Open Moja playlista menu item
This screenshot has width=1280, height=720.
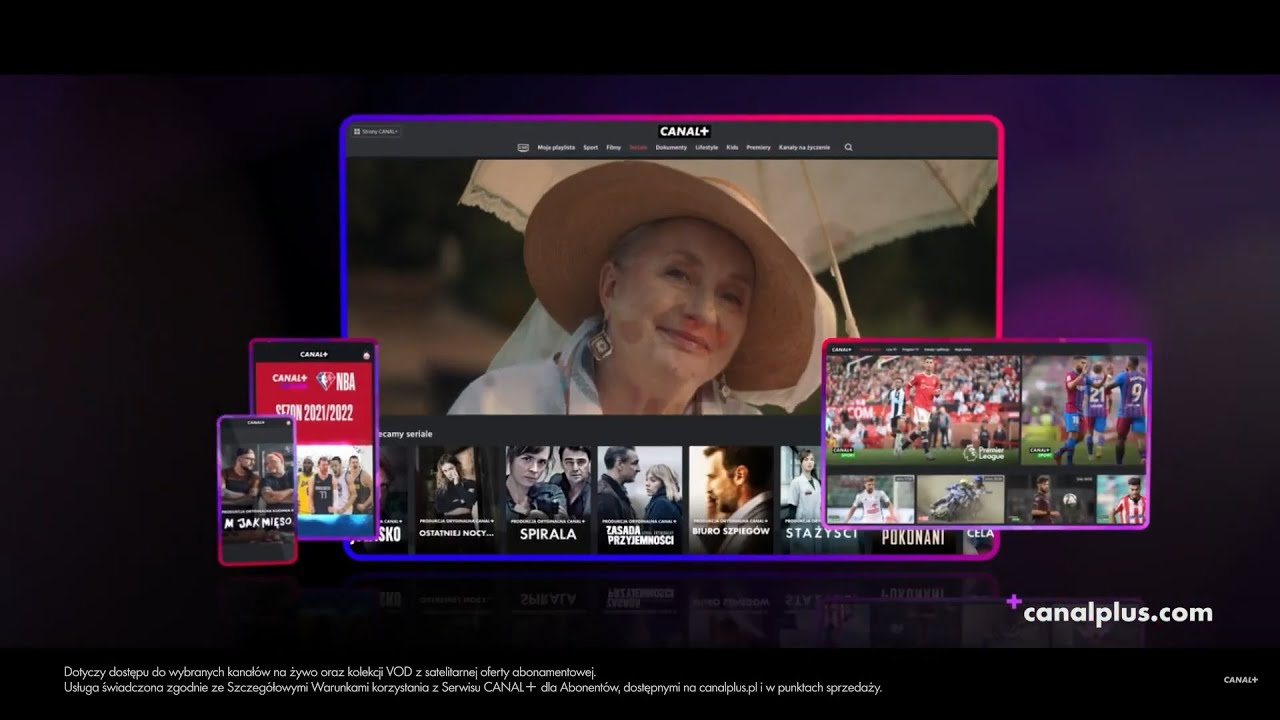click(x=556, y=147)
